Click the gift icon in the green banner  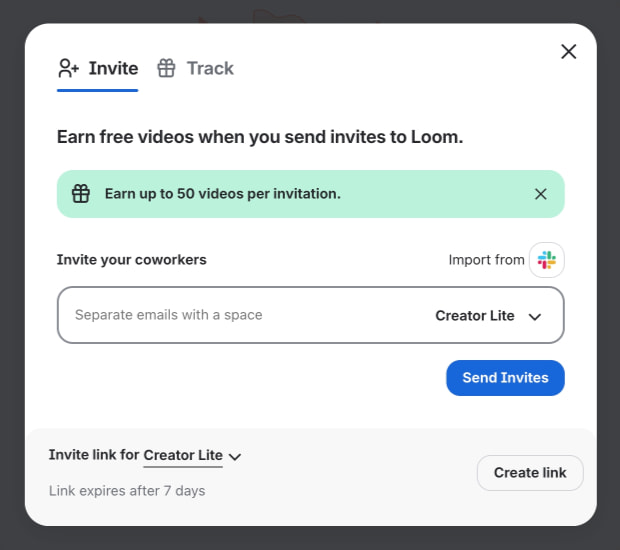point(81,194)
